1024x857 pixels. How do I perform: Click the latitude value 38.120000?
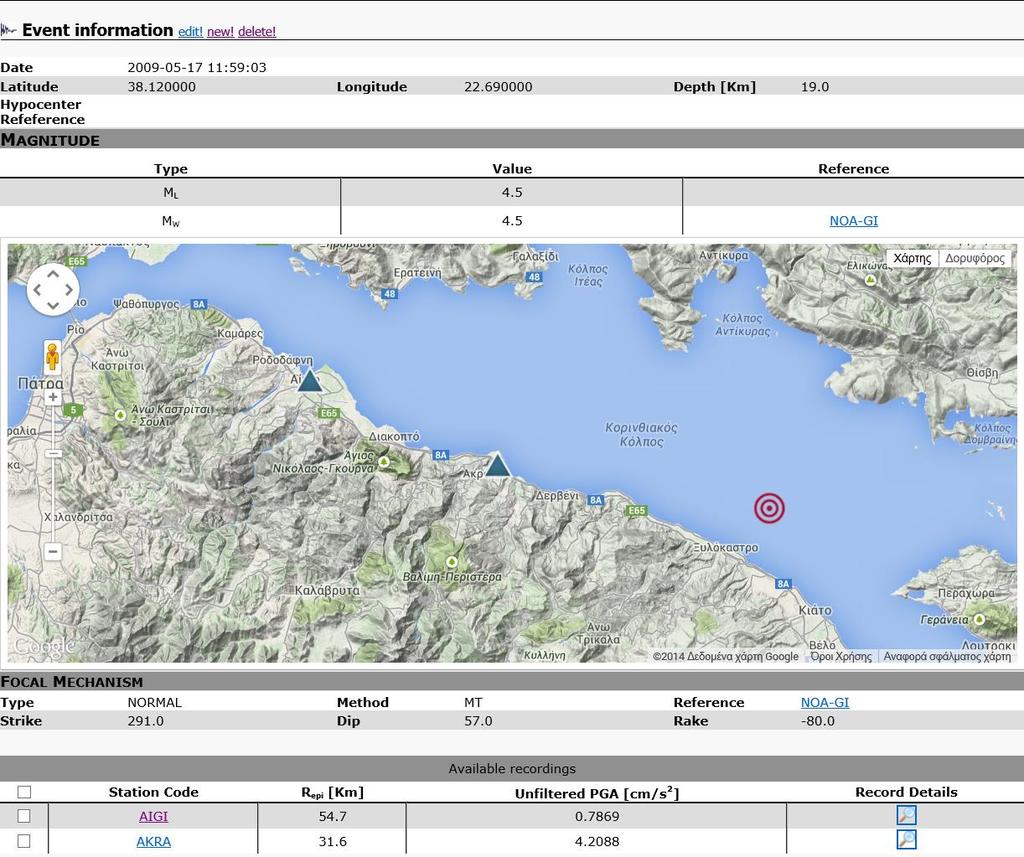(x=161, y=87)
